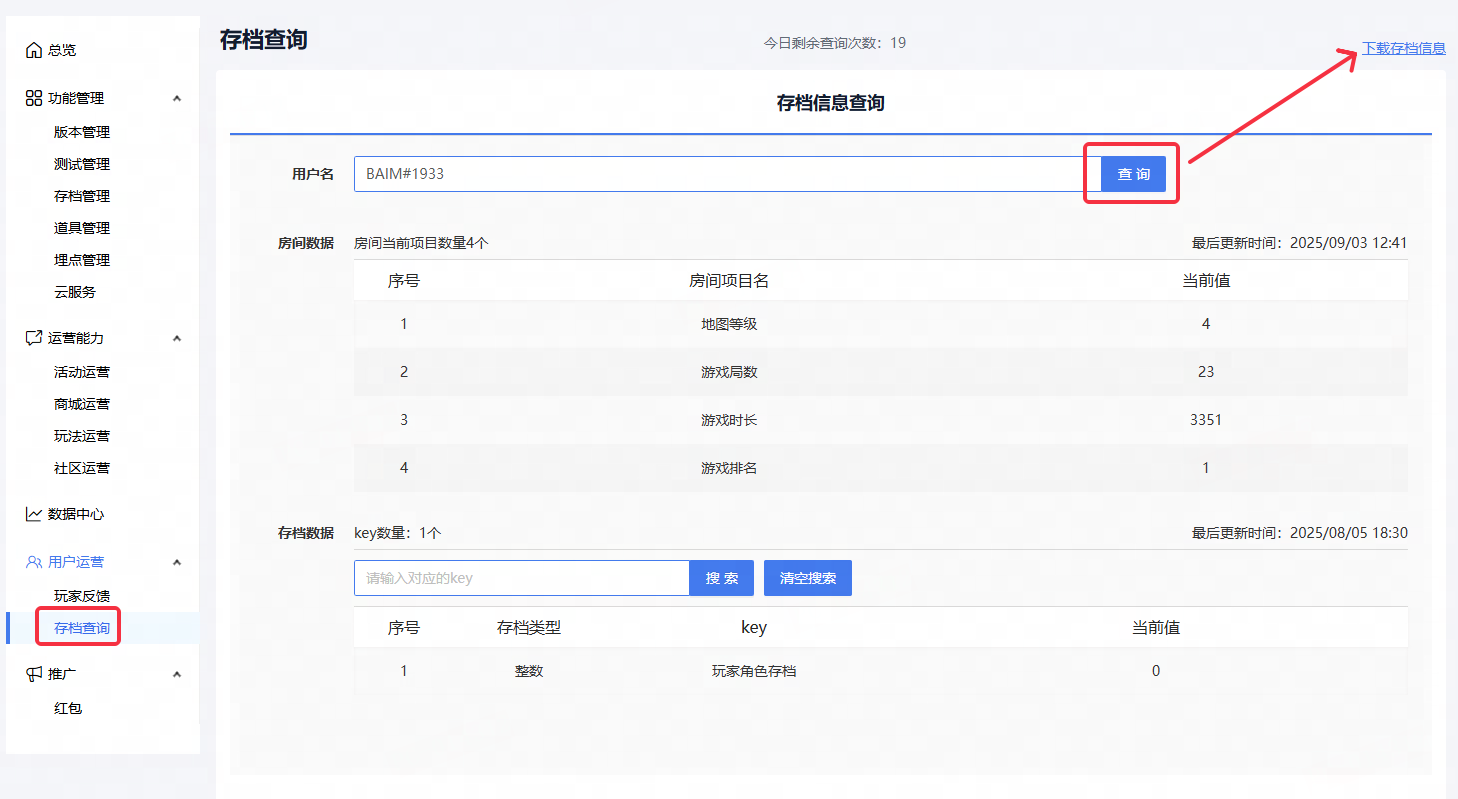Collapse the 推广 section chevron
The width and height of the screenshot is (1458, 799).
pyautogui.click(x=177, y=674)
